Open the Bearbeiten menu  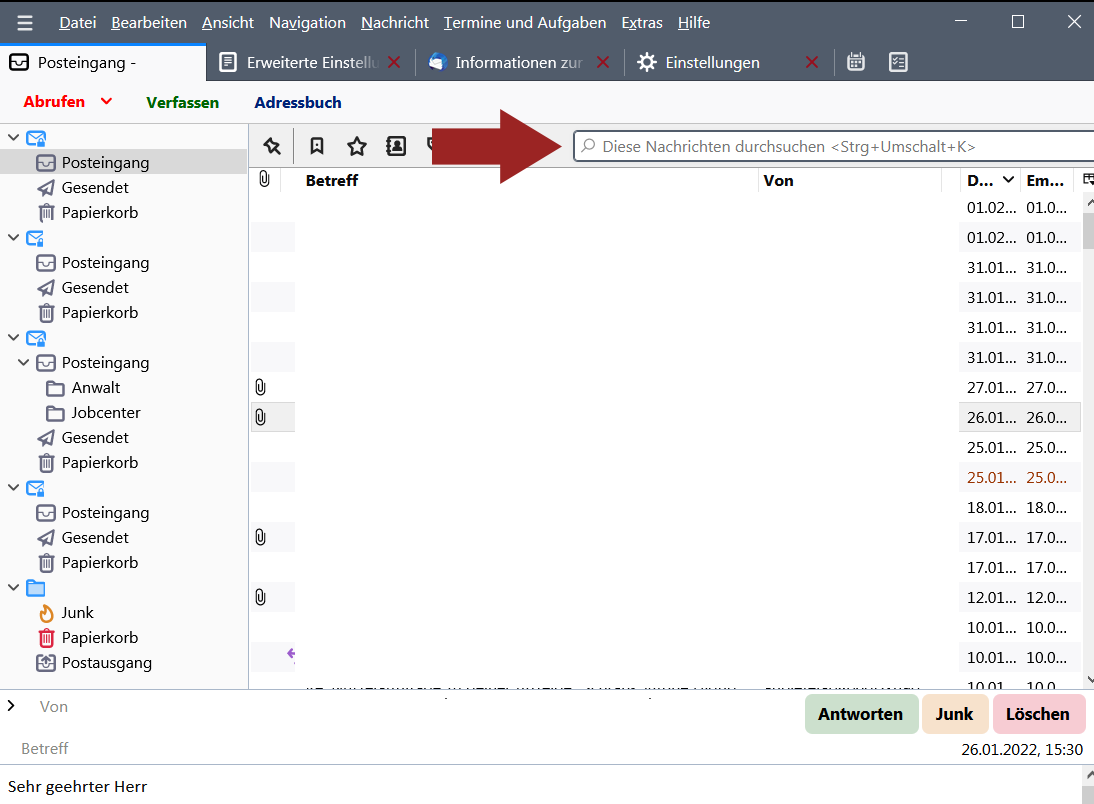click(149, 23)
